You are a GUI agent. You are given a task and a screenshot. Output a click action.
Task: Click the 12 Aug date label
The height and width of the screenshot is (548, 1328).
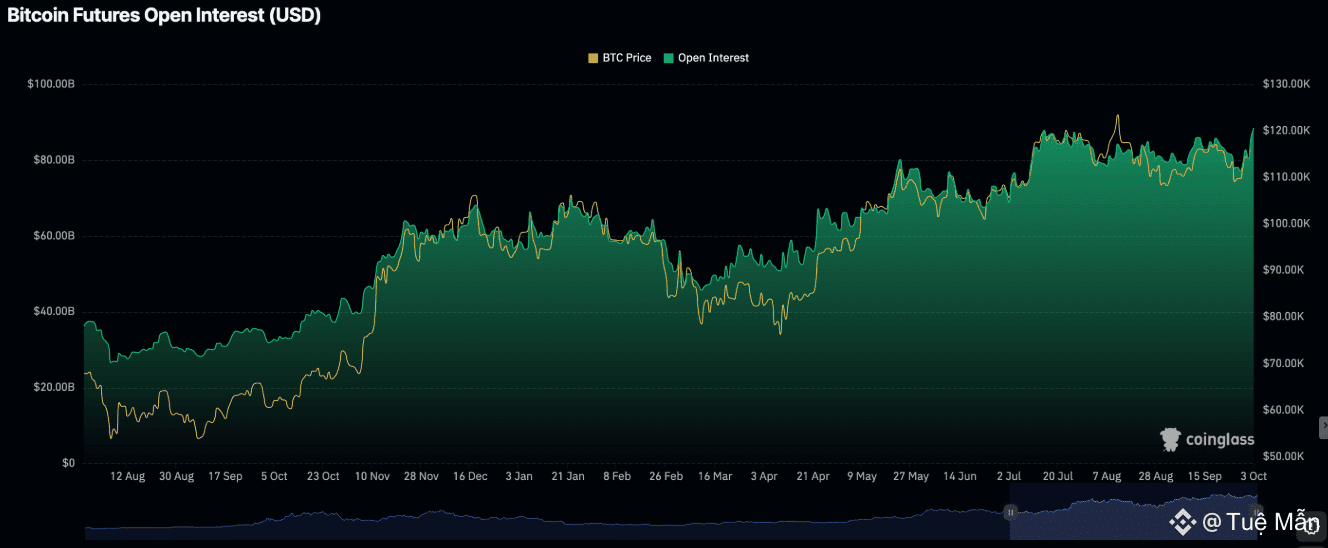coord(127,477)
